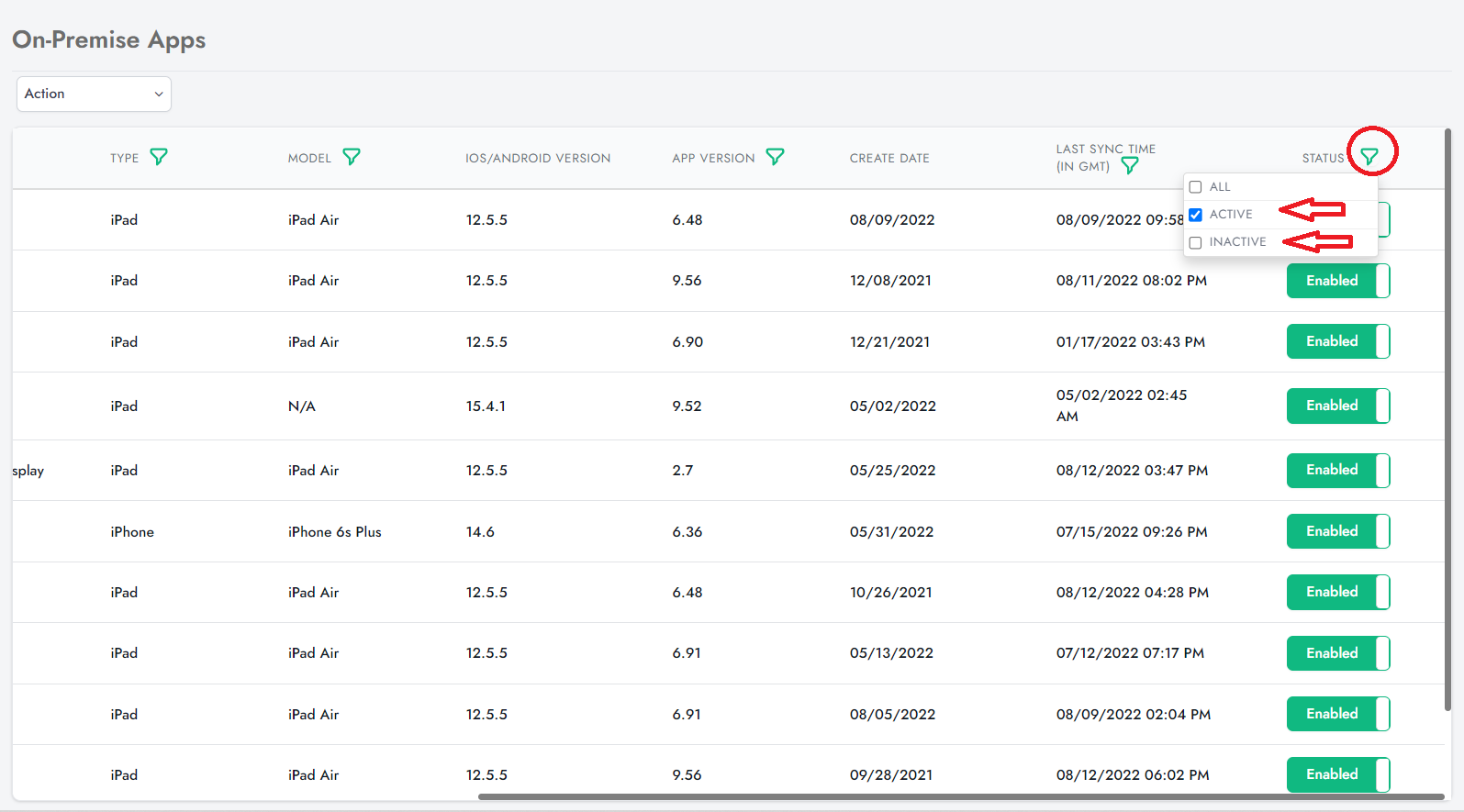The image size is (1464, 812).
Task: Toggle Enabled switch for iPhone 6s Plus row
Action: click(x=1338, y=531)
